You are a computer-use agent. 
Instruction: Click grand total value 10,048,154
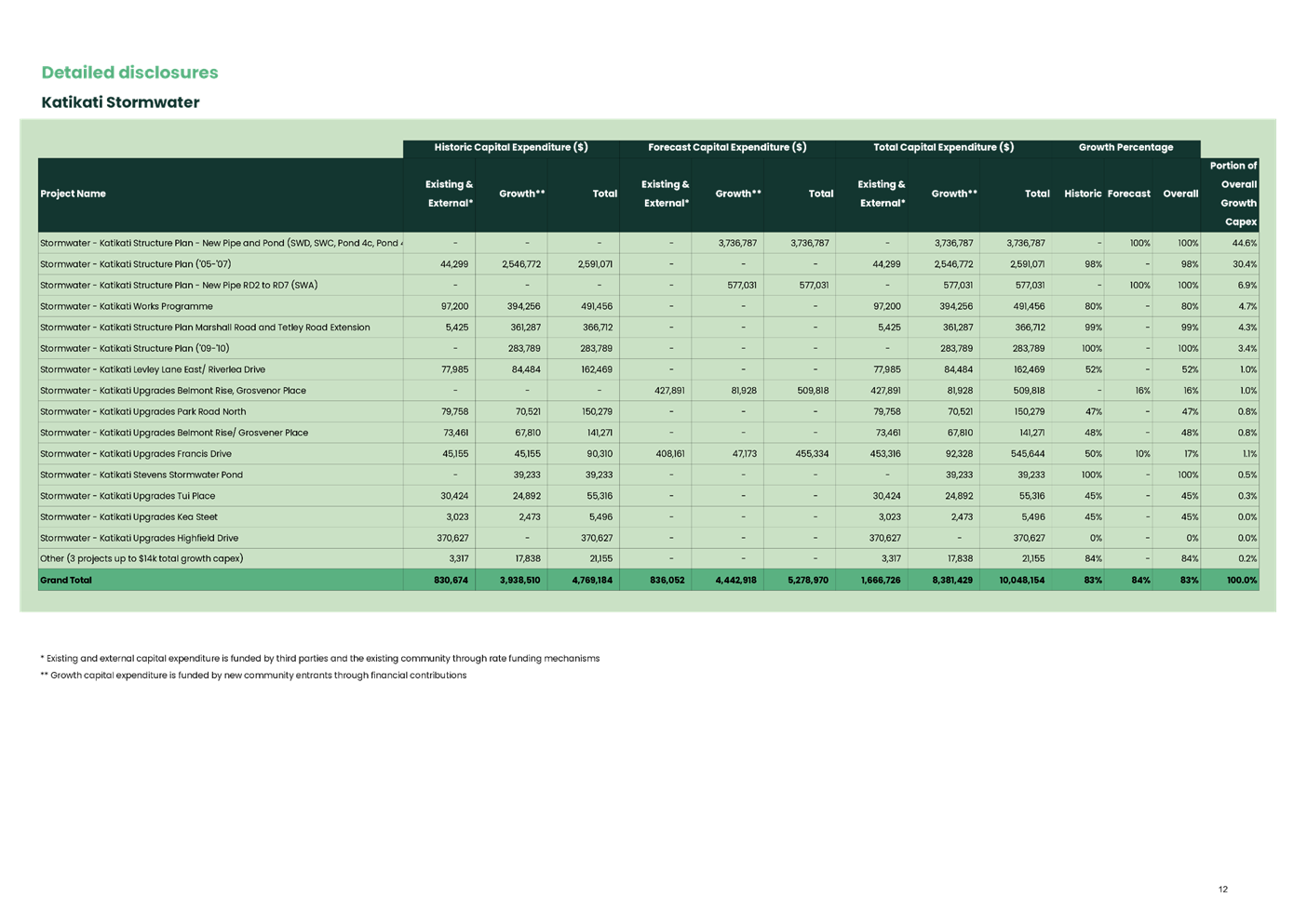pyautogui.click(x=1021, y=580)
